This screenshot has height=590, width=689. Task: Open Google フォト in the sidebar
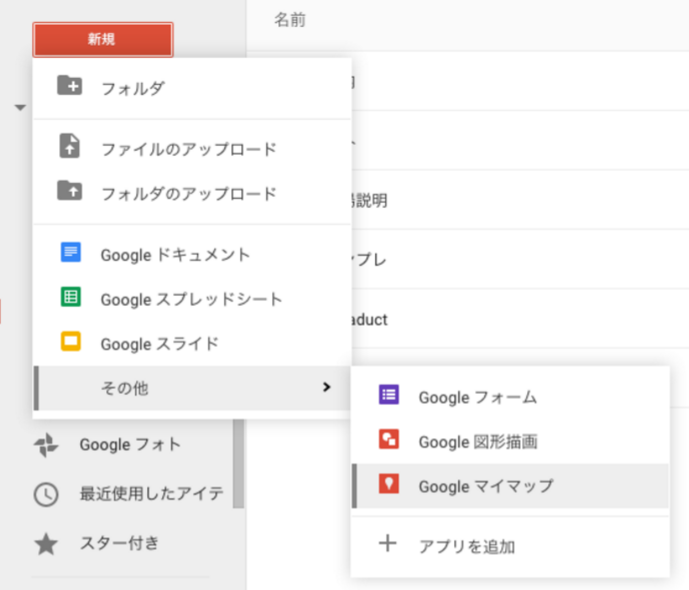tap(131, 445)
